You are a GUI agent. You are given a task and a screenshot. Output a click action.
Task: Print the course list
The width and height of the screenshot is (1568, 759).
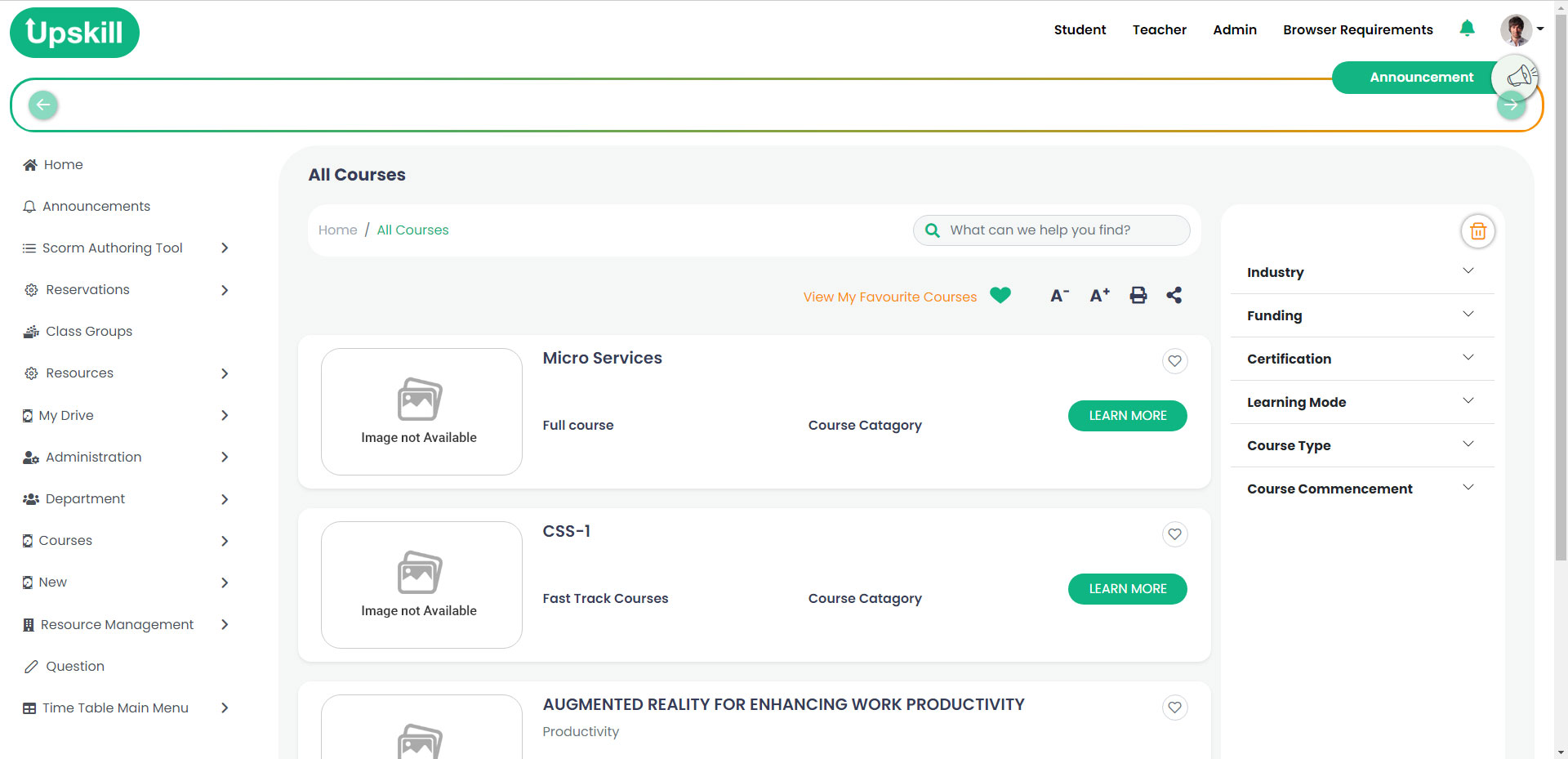[1138, 295]
